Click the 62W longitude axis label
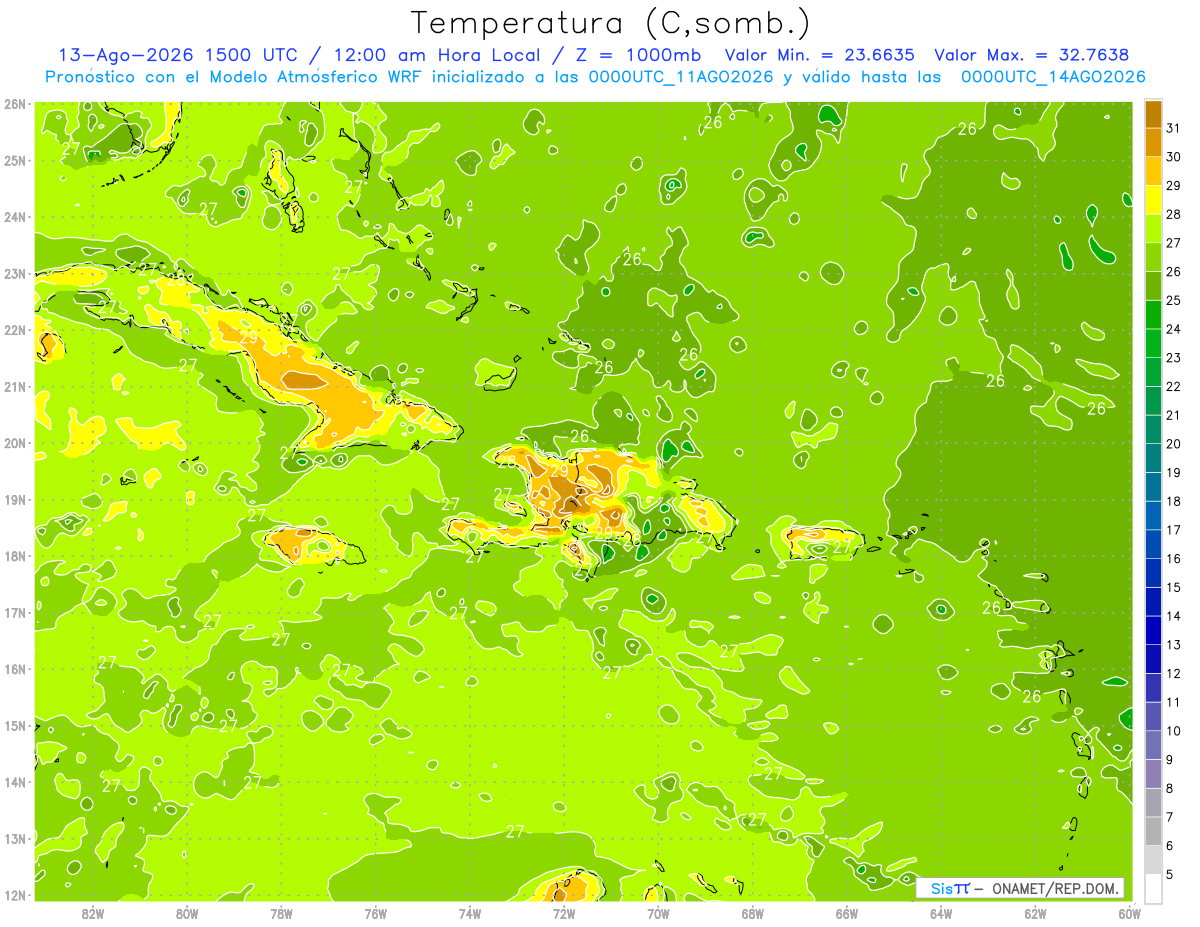Viewport: 1200px width, 927px height. 1035,912
